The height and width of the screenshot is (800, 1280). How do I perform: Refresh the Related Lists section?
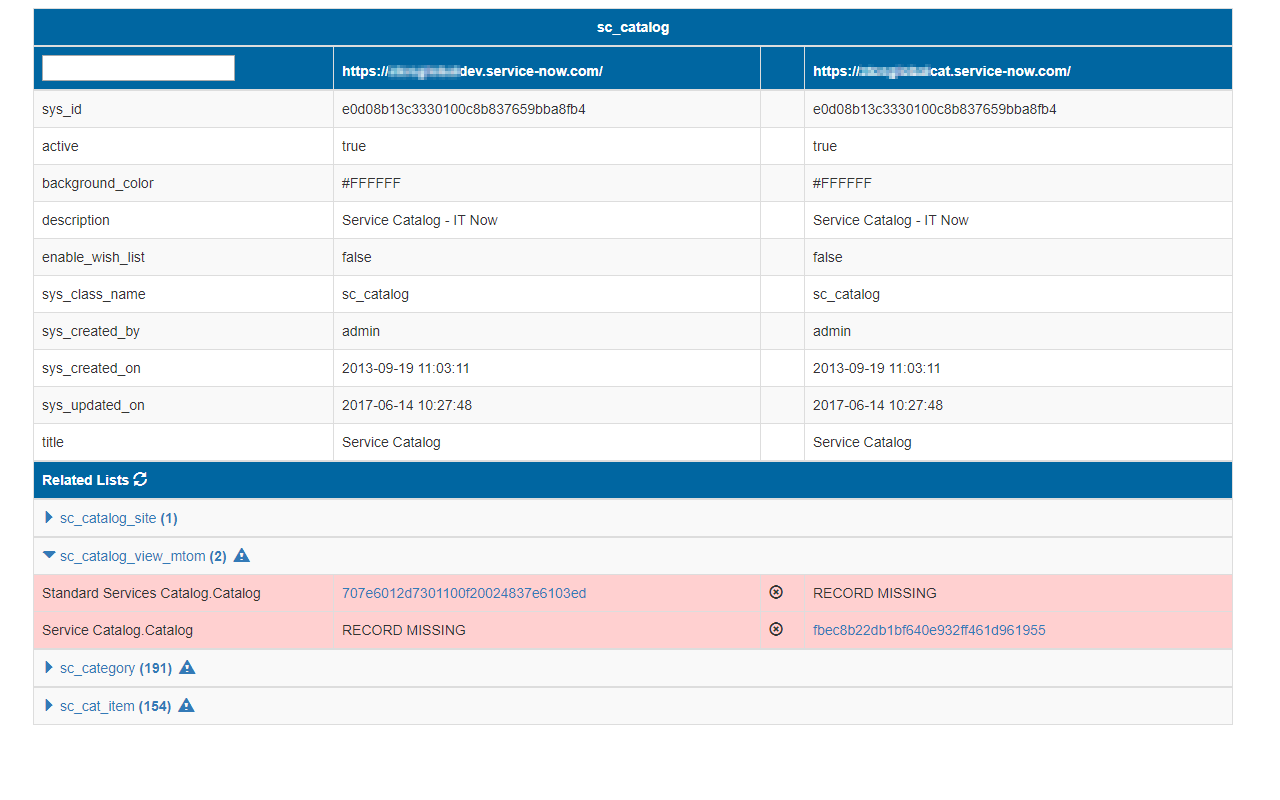point(140,479)
